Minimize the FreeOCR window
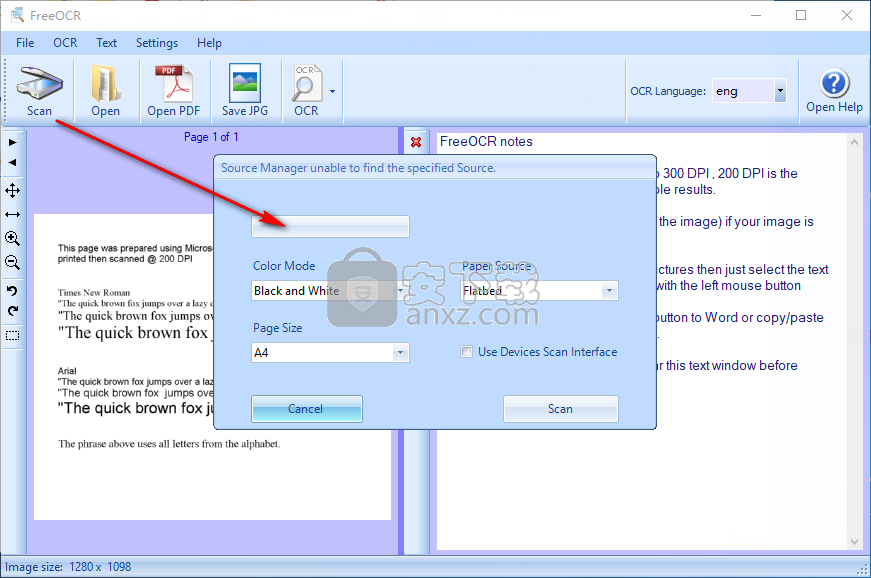 click(756, 15)
